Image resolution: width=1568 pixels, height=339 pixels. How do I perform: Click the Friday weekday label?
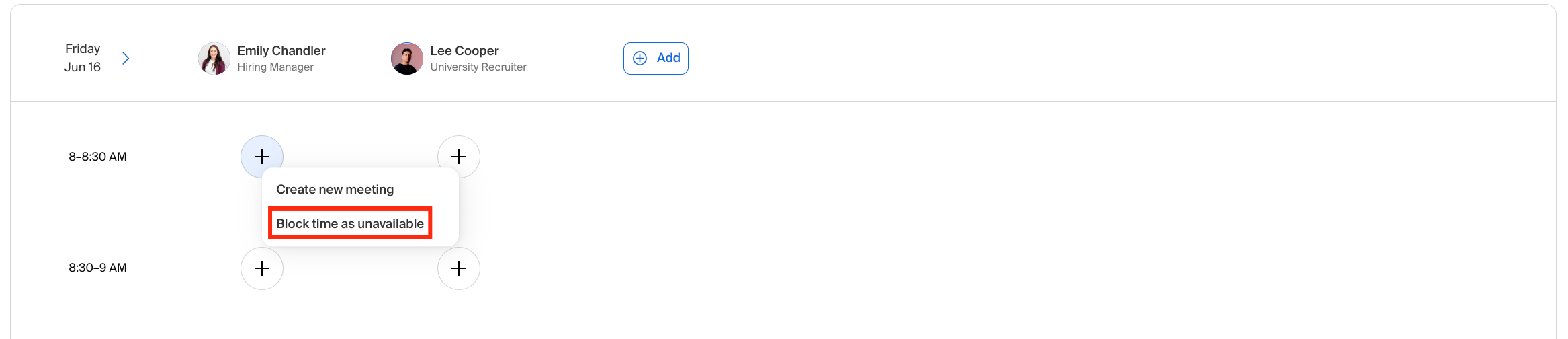(x=83, y=49)
